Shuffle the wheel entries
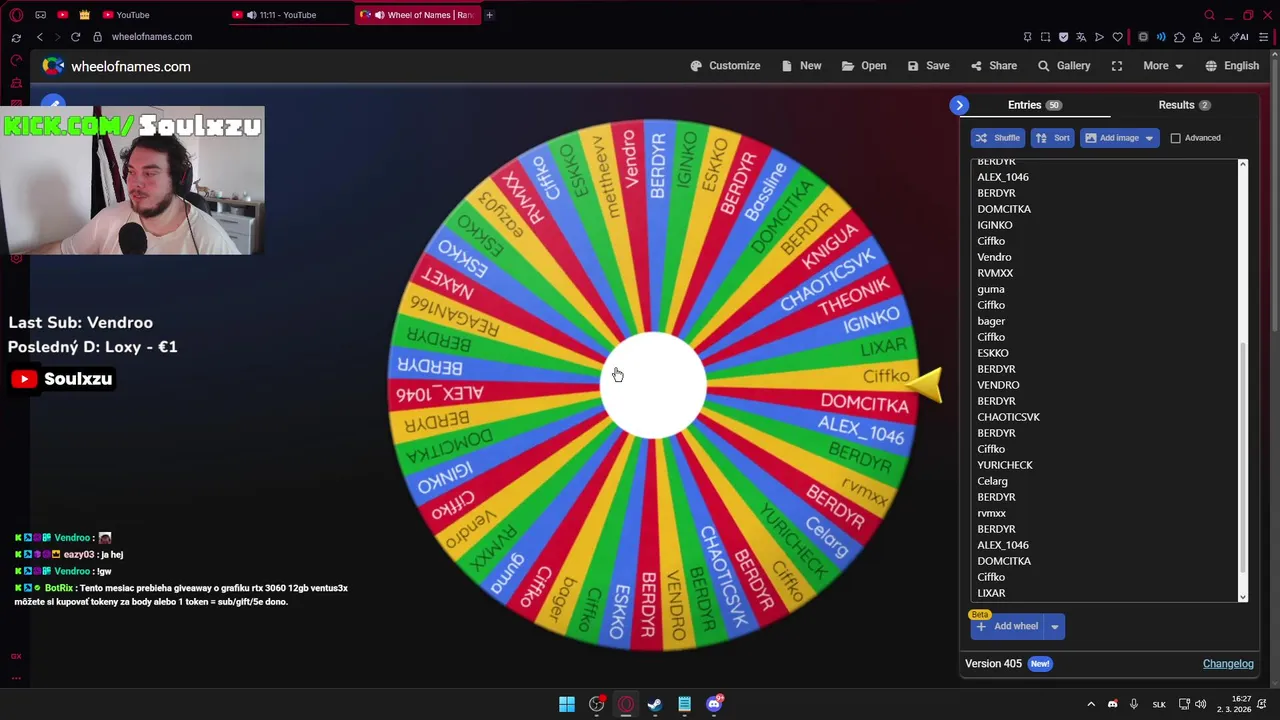The width and height of the screenshot is (1280, 720). point(997,138)
